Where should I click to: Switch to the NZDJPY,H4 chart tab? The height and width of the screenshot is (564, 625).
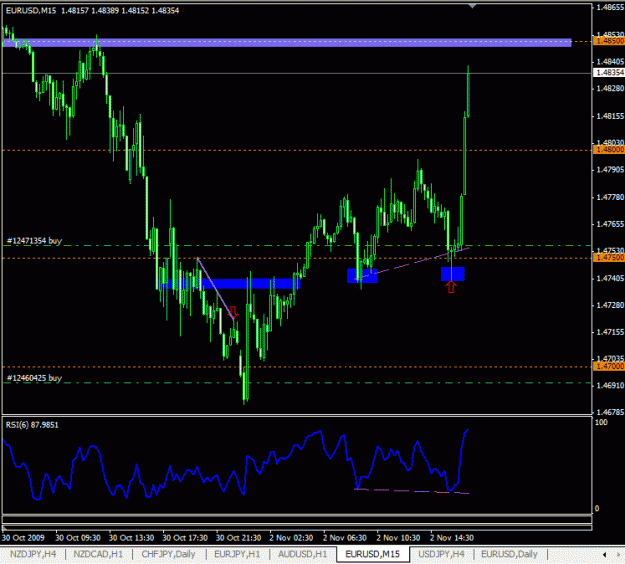tap(33, 554)
